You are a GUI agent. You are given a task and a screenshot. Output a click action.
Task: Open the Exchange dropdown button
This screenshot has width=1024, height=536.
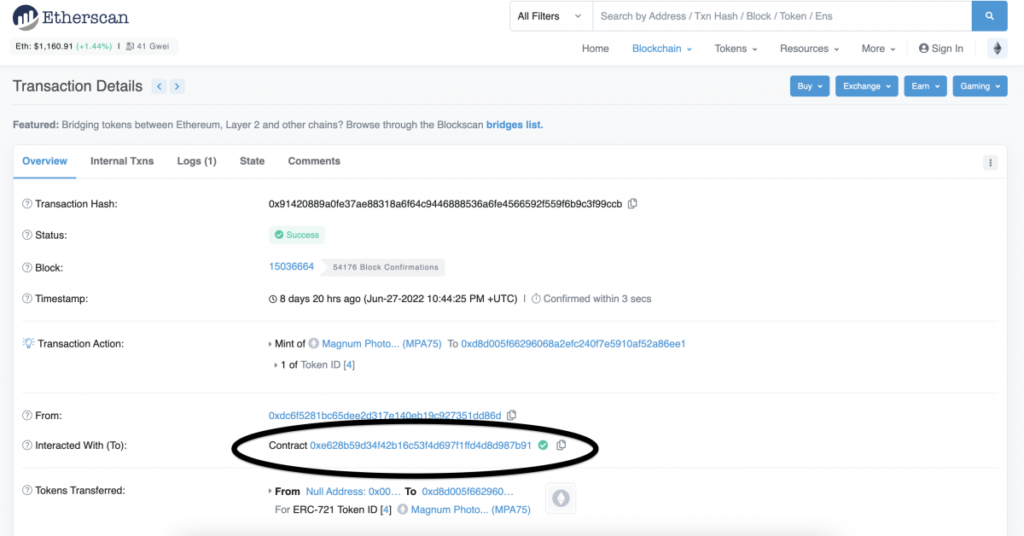click(866, 86)
